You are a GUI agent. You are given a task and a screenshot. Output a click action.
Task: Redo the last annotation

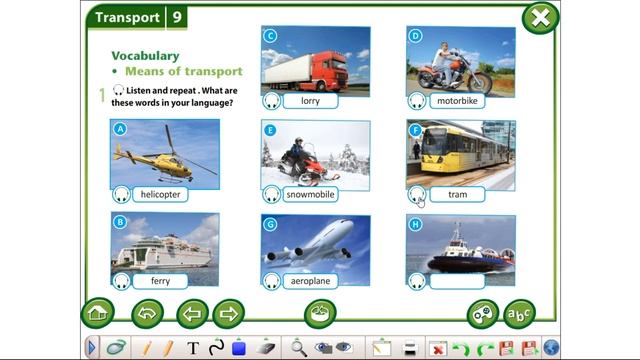click(485, 349)
